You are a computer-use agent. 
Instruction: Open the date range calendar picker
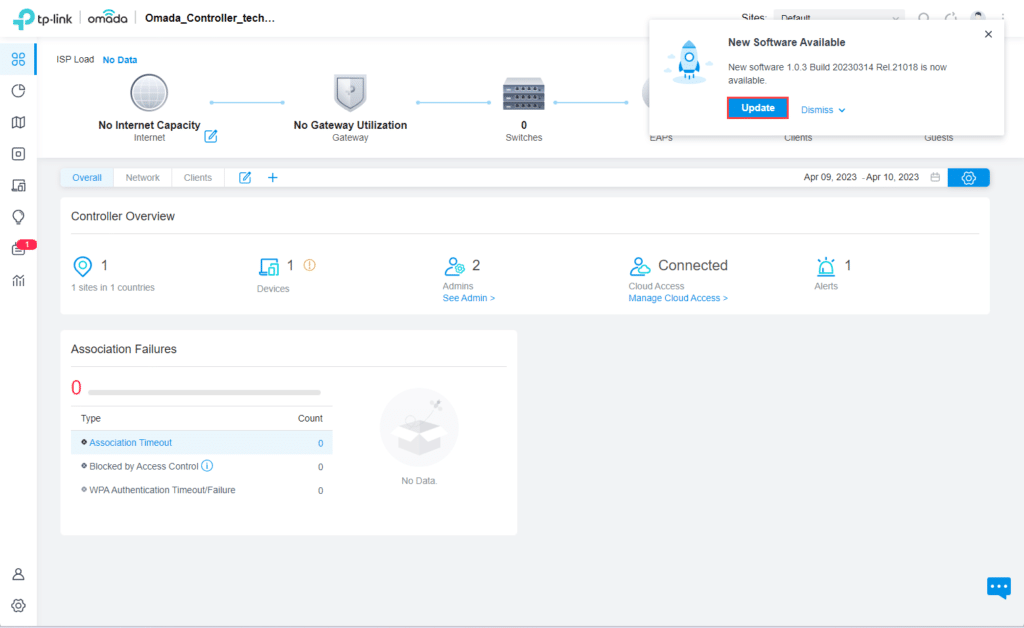click(935, 178)
